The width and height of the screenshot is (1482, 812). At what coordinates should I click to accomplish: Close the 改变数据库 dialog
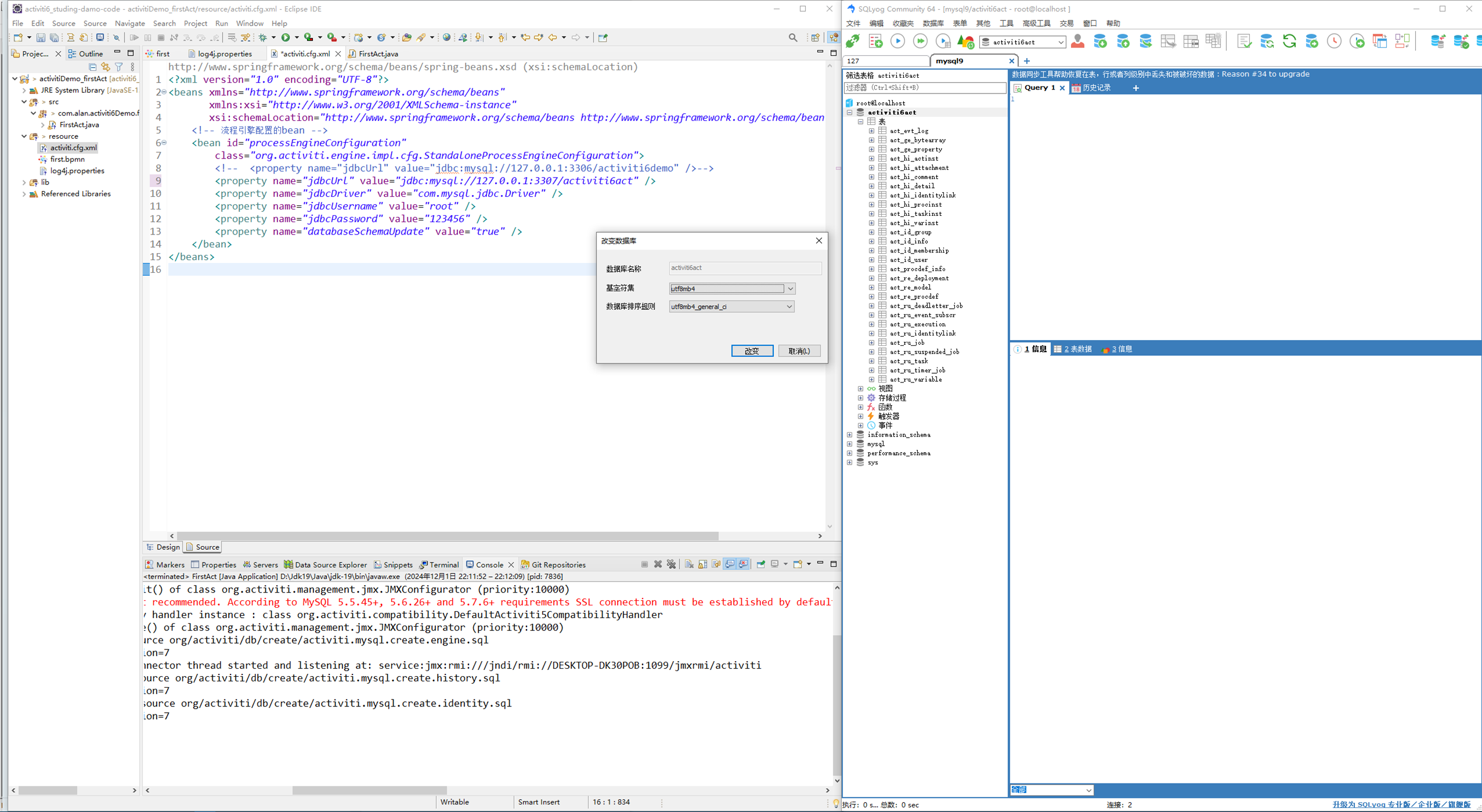819,240
